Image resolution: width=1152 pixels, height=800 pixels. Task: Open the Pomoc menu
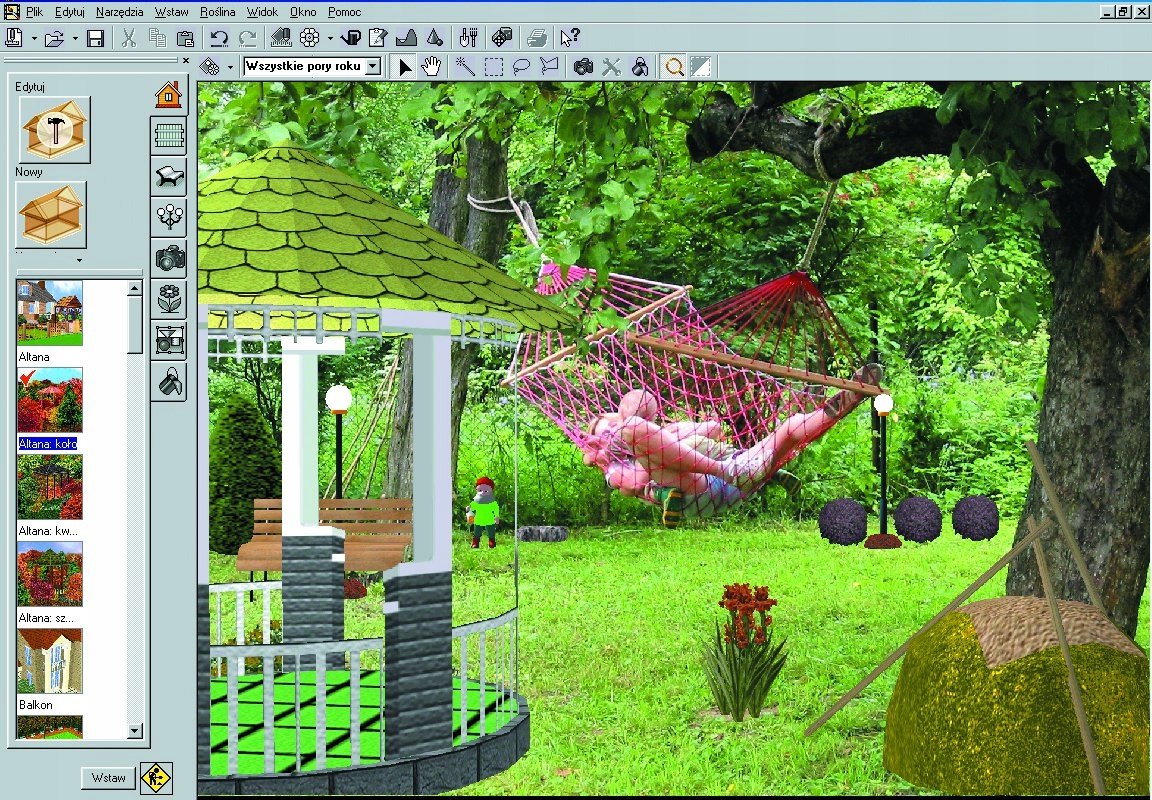[345, 12]
